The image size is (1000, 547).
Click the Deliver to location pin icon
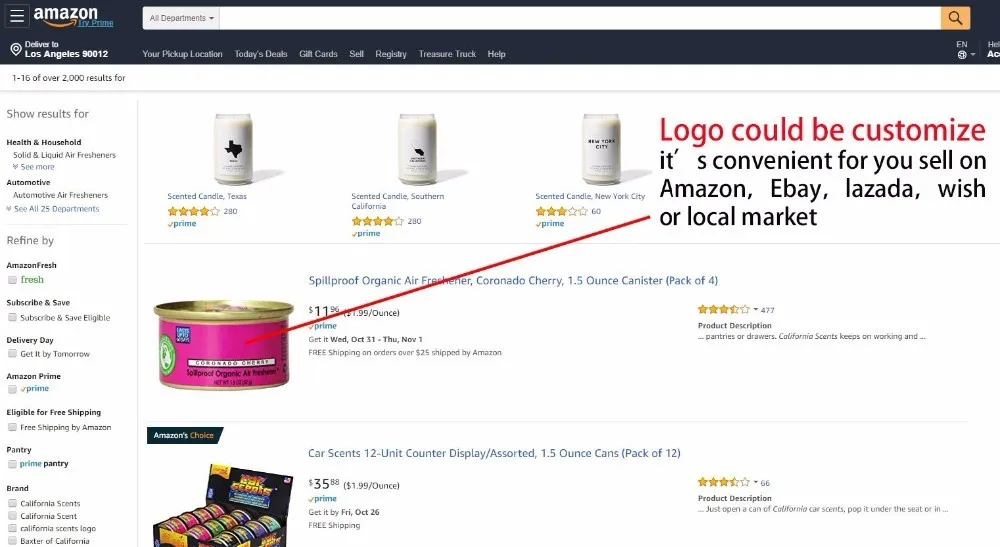[16, 49]
